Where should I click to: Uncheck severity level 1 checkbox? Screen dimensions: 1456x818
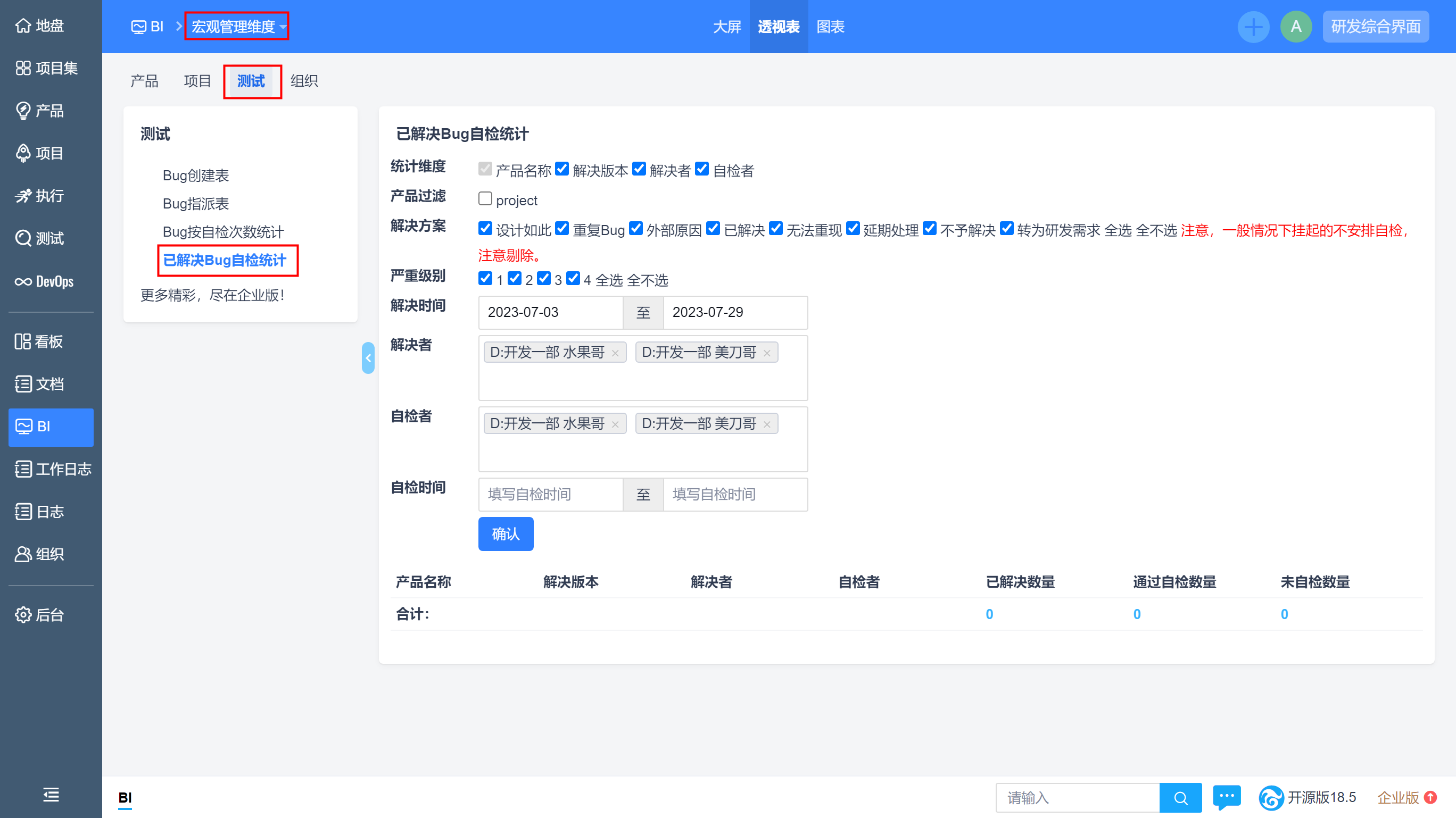tap(485, 278)
